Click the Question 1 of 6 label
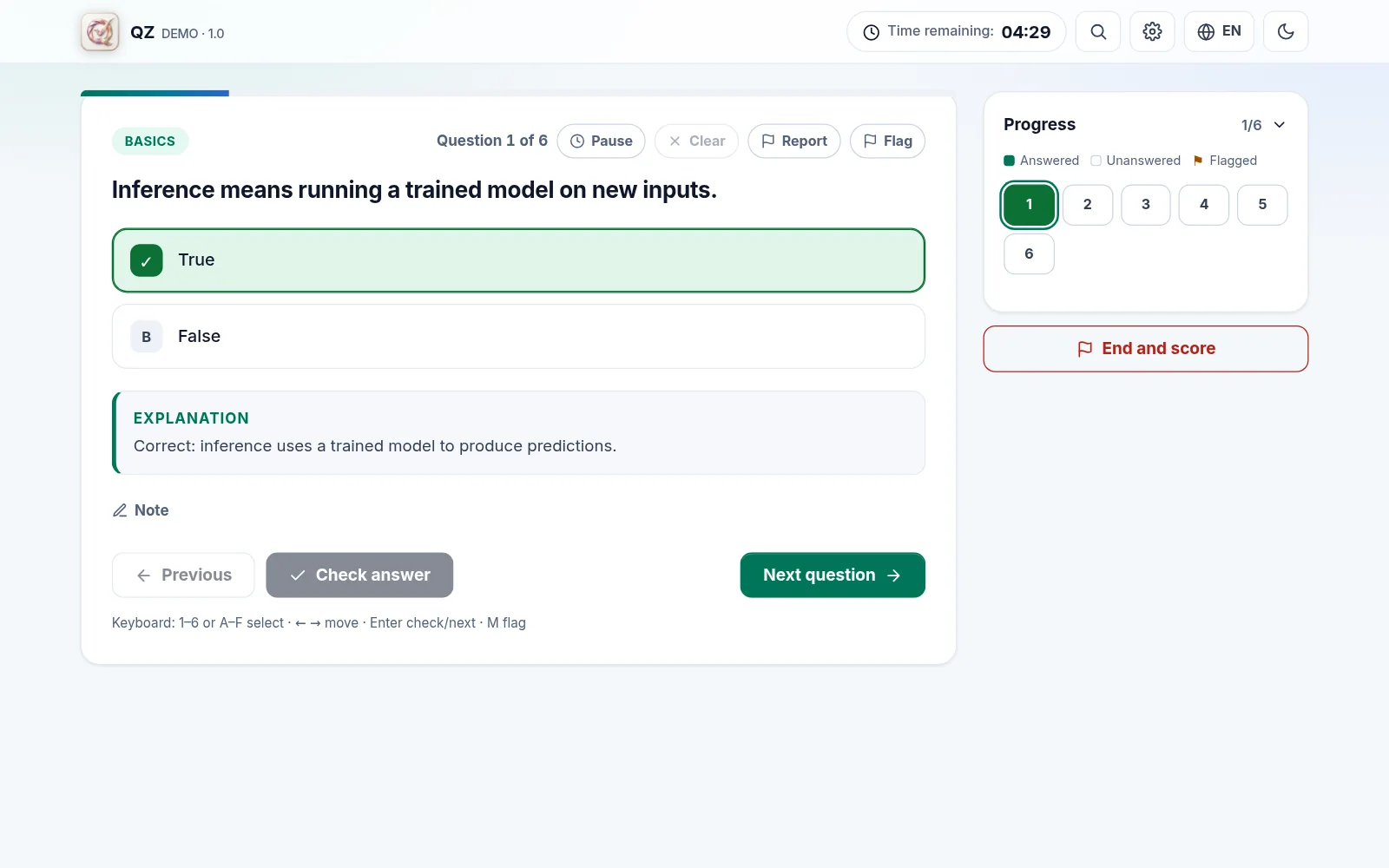 coord(492,141)
